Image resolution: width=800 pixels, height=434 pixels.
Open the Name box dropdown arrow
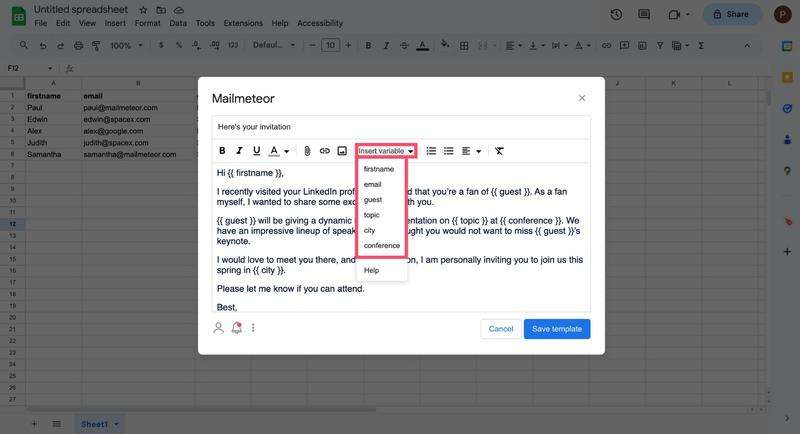coord(49,68)
